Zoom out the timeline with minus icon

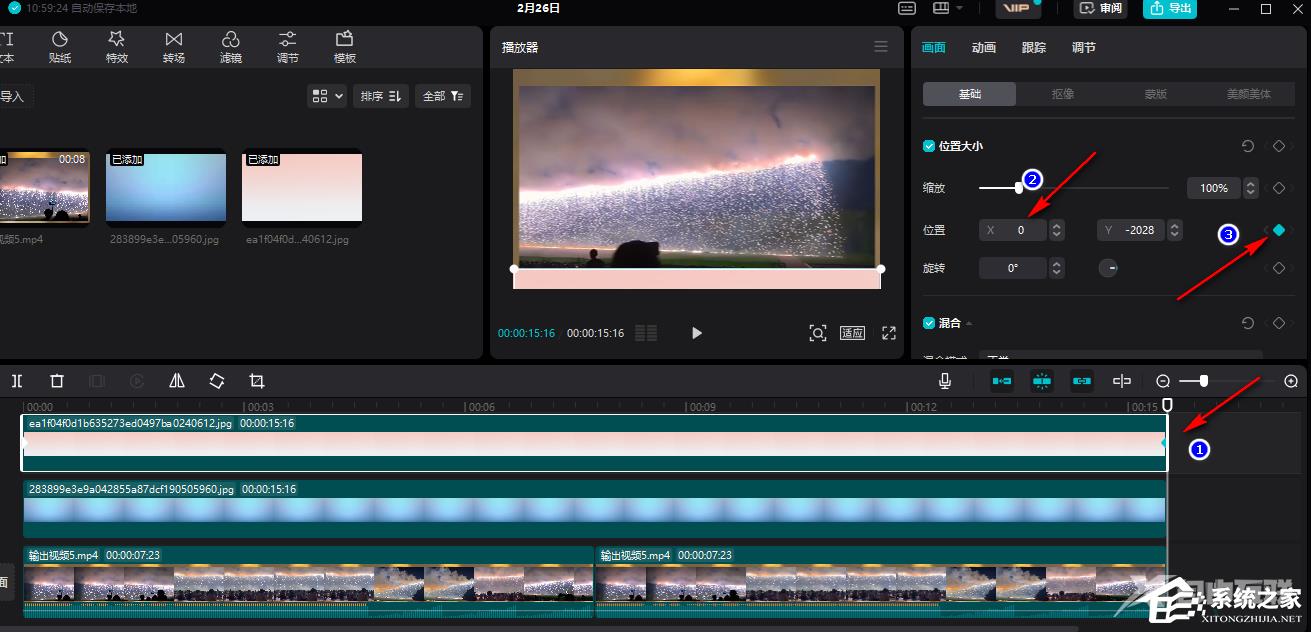coord(1163,381)
